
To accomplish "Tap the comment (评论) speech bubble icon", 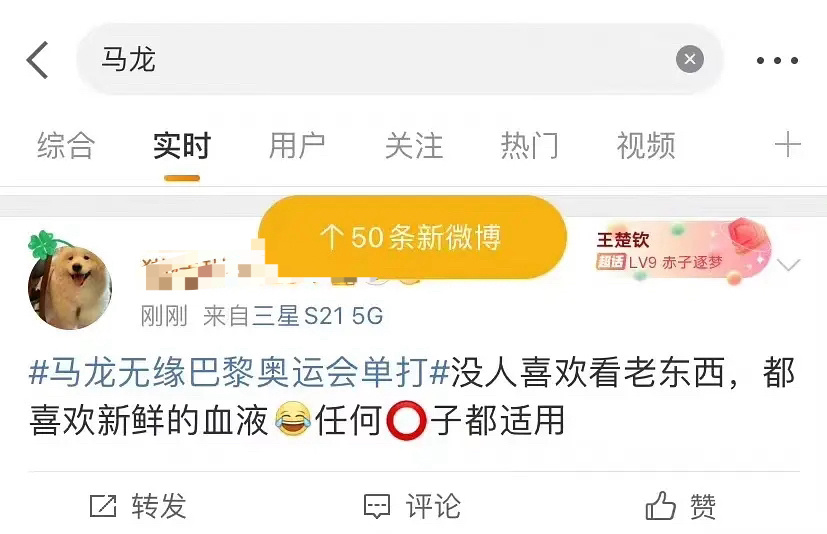I will pos(377,507).
